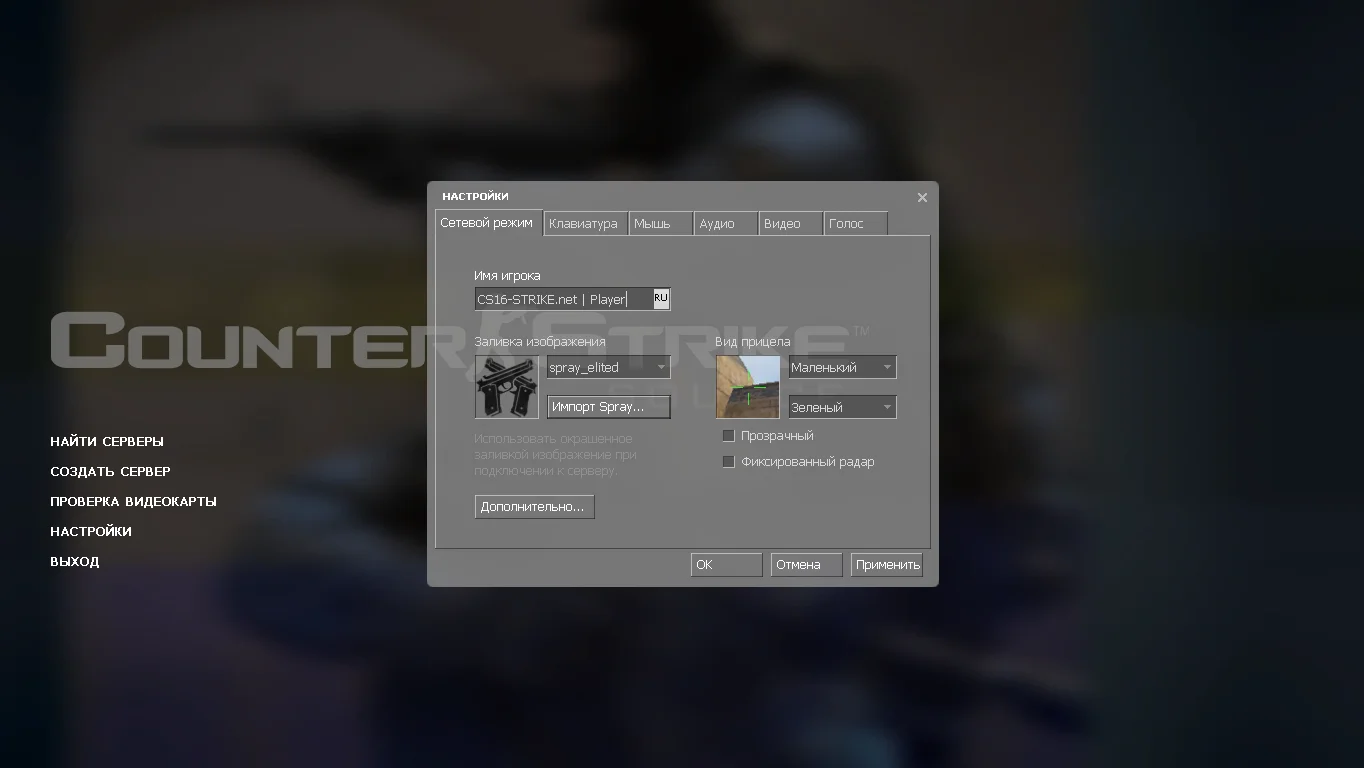Click the Дополнительно button
This screenshot has width=1364, height=768.
coord(534,507)
